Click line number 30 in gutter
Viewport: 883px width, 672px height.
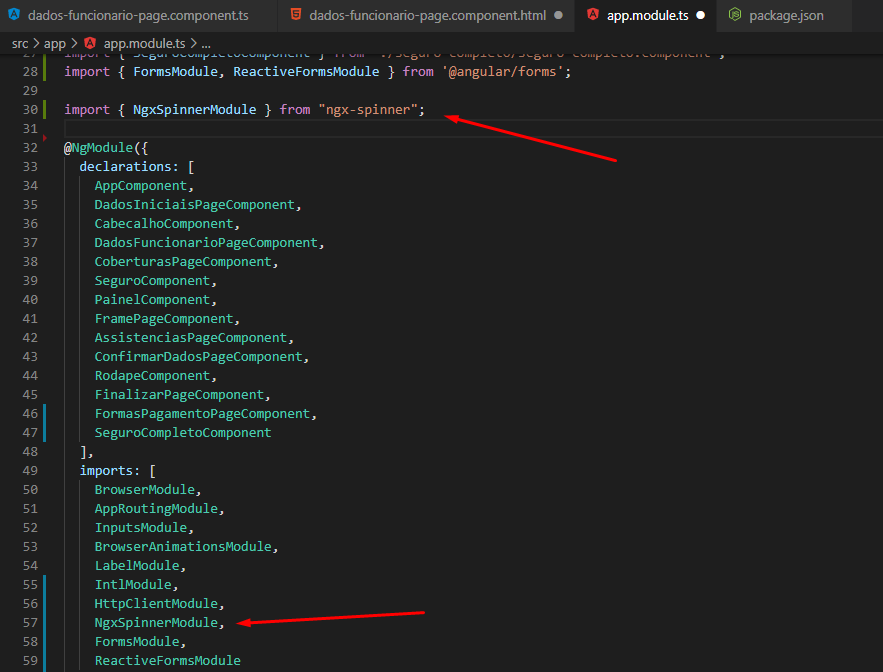point(30,109)
